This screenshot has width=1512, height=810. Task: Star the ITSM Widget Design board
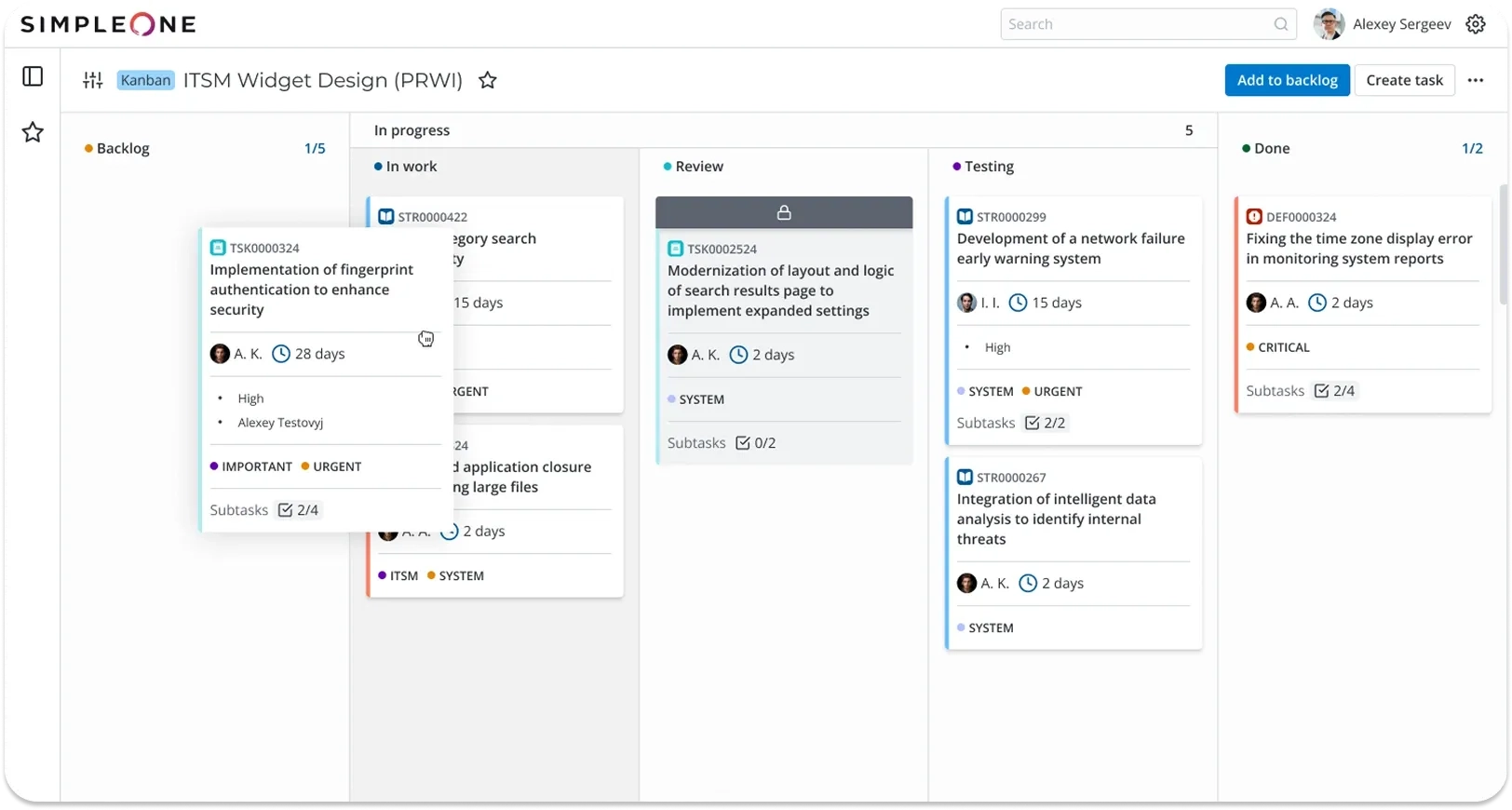(x=487, y=80)
